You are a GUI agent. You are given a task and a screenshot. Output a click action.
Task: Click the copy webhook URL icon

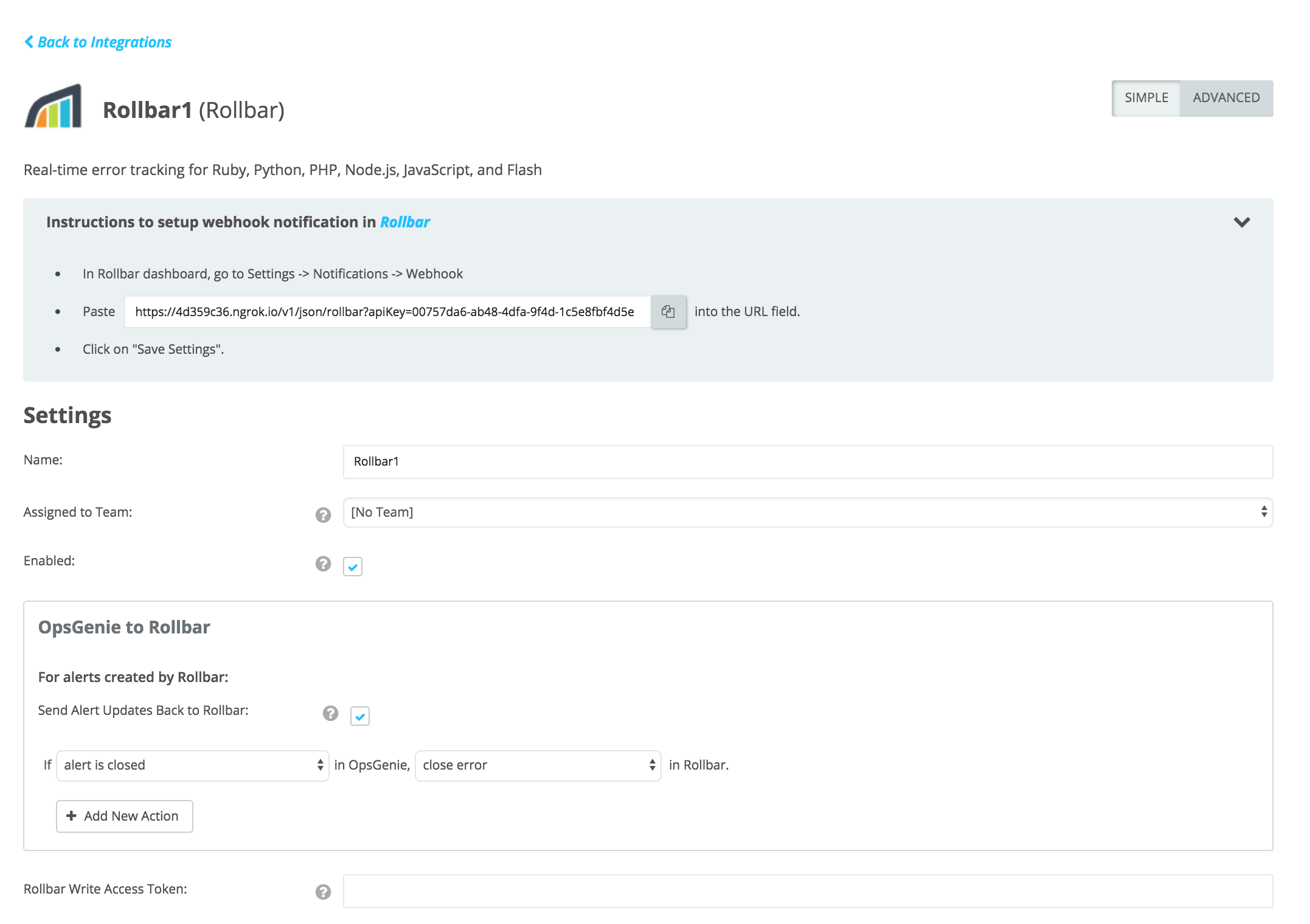668,312
